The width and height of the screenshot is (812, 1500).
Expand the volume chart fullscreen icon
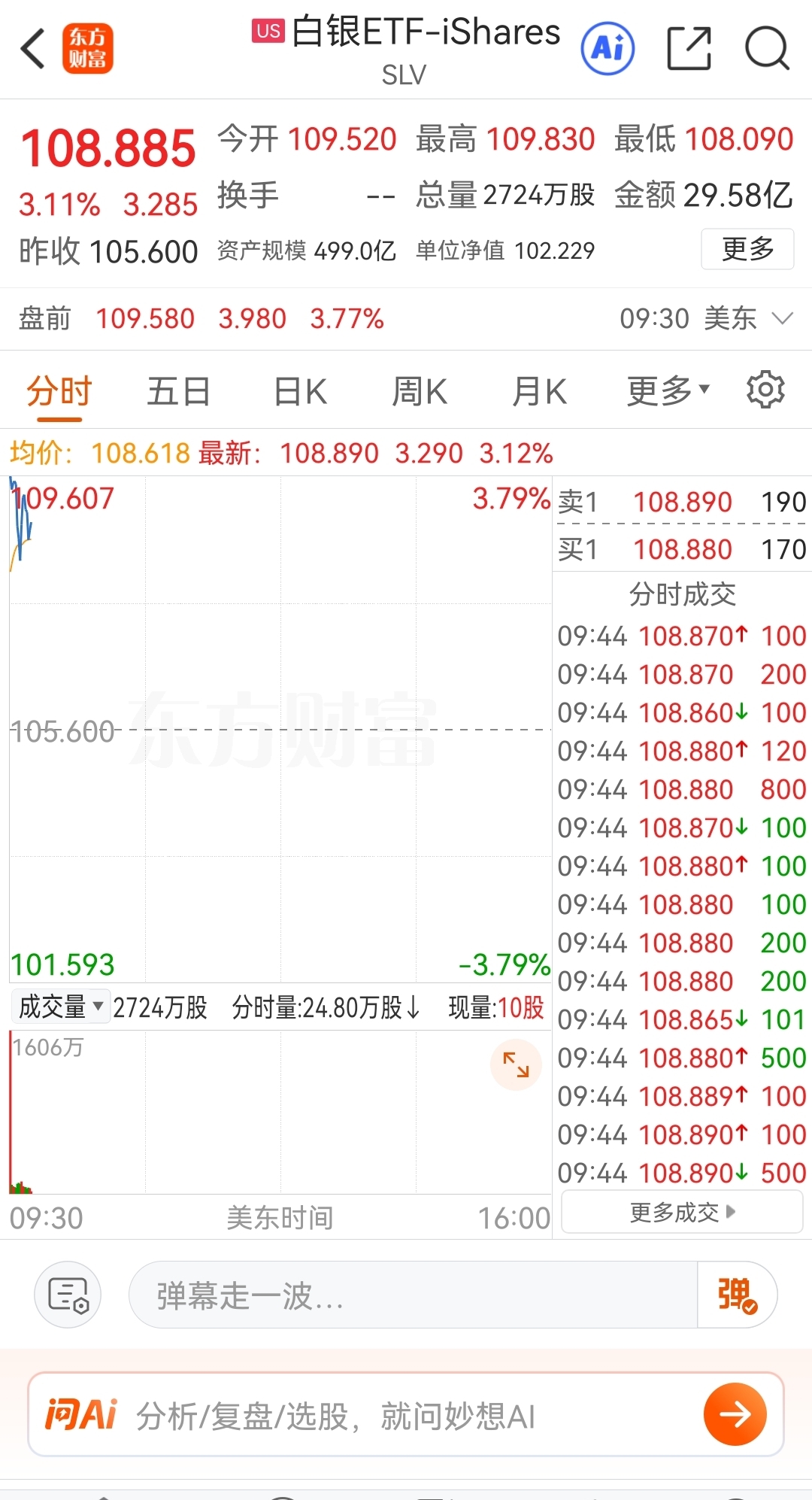516,1064
